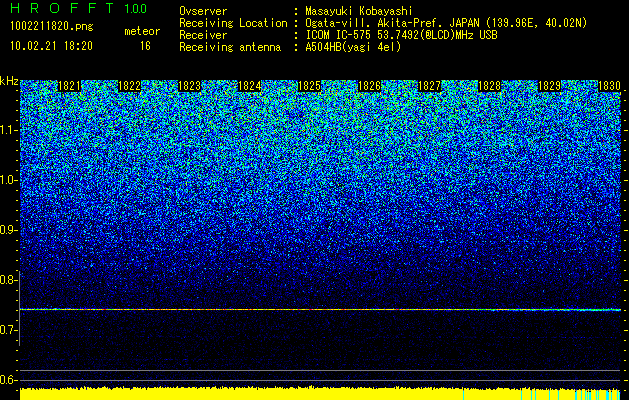Click the ICOM IC-575 receiver text
629x400 pixels.
tap(401, 35)
